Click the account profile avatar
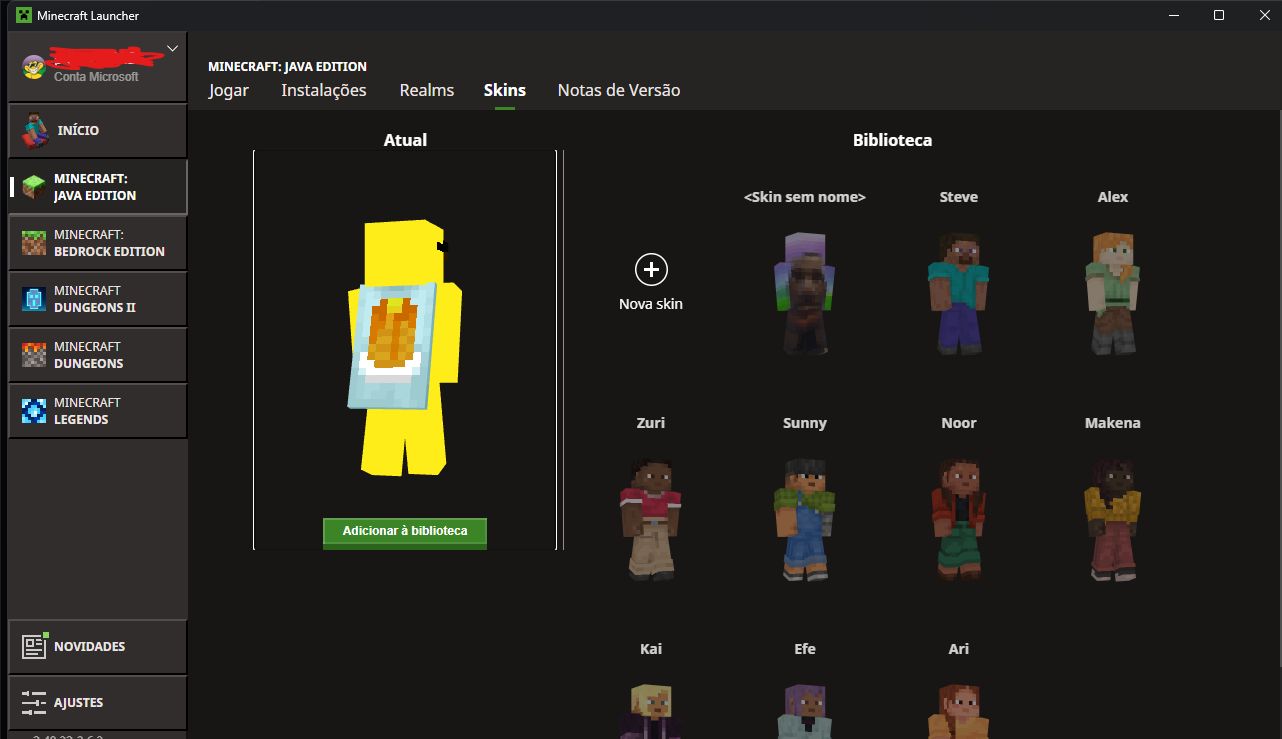This screenshot has height=739, width=1282. click(34, 67)
